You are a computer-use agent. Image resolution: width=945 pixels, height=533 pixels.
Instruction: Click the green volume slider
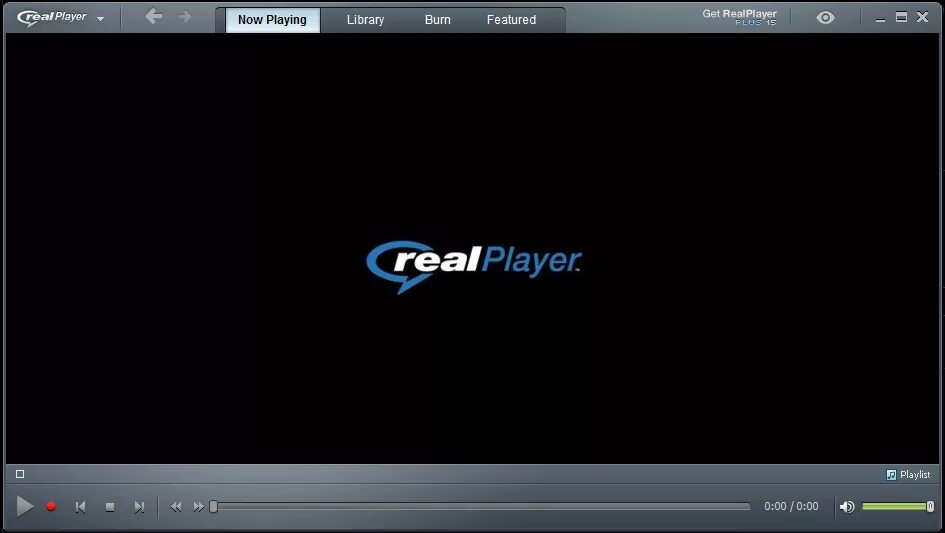tap(897, 506)
